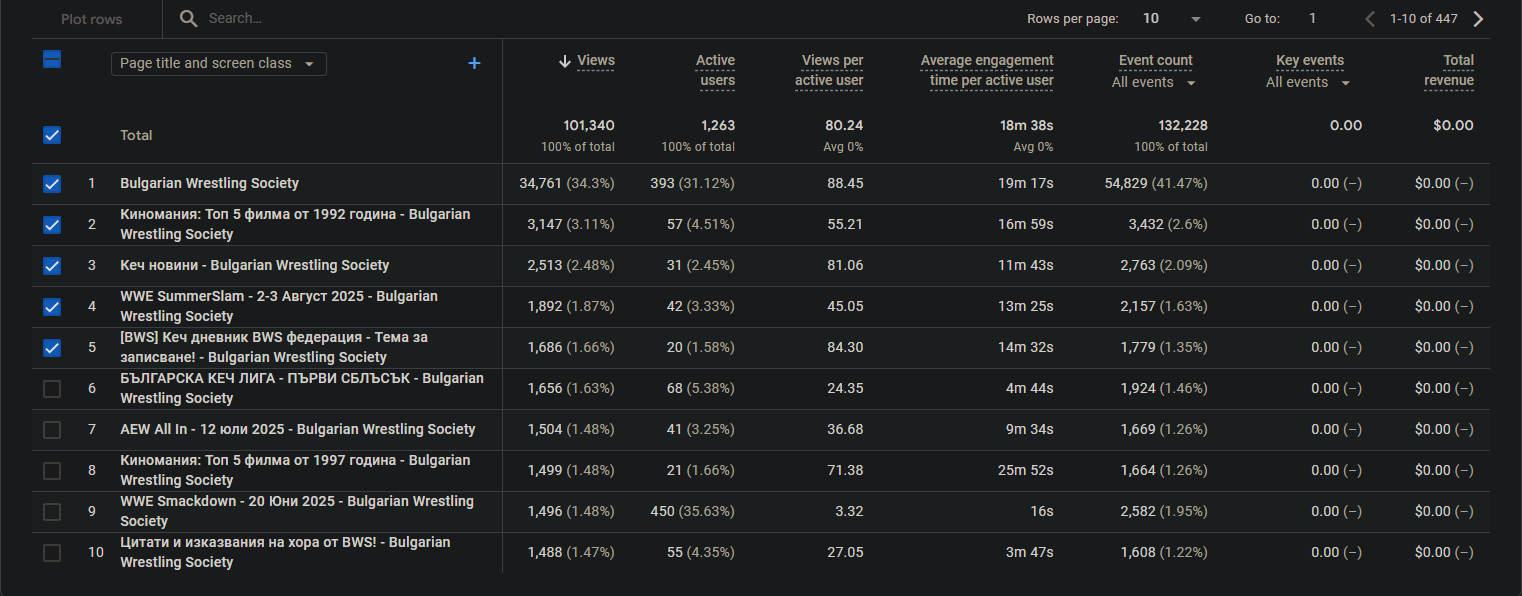
Task: Click the 54,829 event count cell
Action: [x=1156, y=184]
